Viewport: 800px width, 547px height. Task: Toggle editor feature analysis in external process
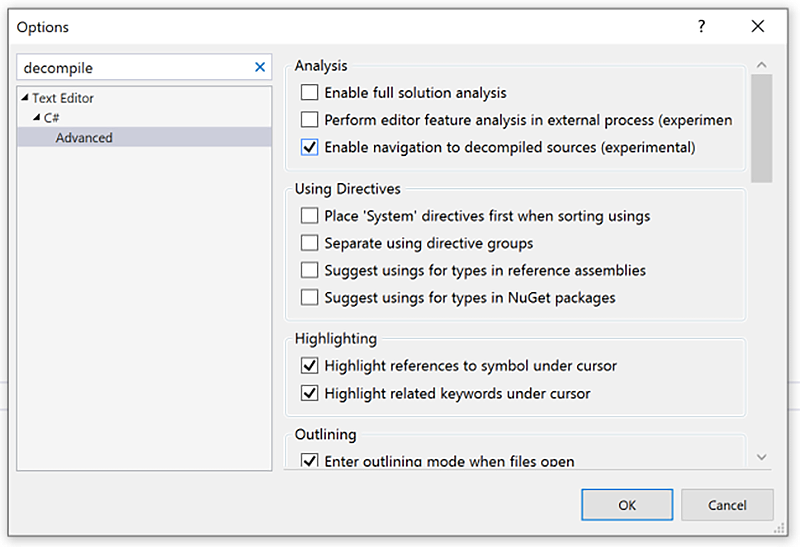[x=310, y=120]
